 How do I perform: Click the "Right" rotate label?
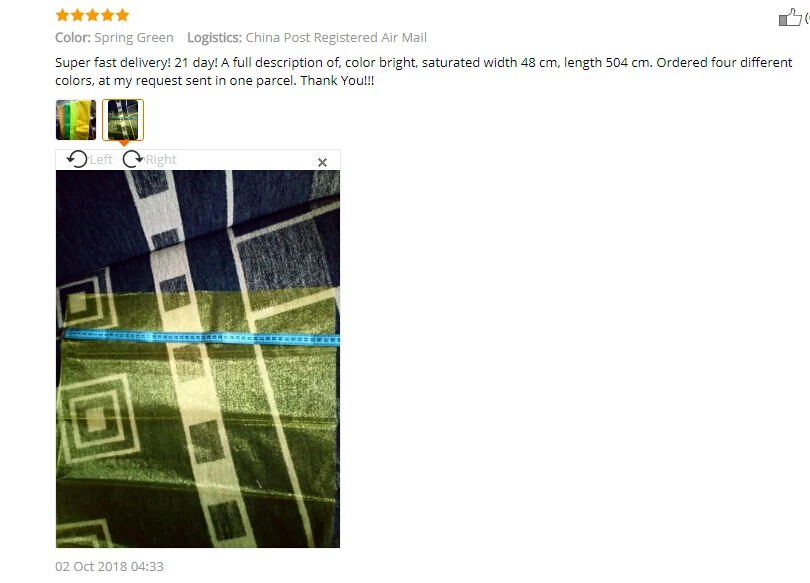coord(161,160)
